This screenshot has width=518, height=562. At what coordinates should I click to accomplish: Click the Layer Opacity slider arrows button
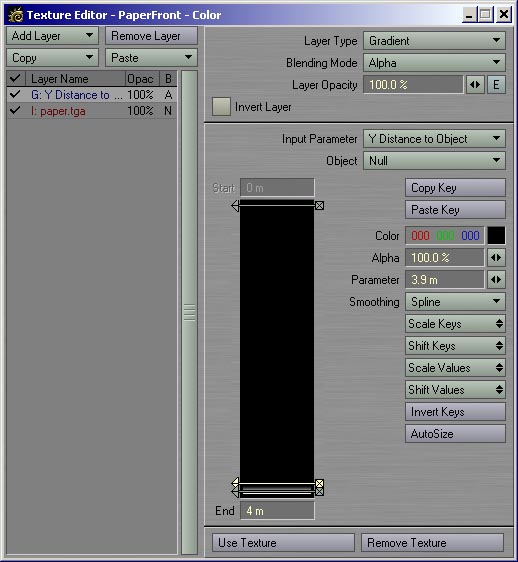475,85
